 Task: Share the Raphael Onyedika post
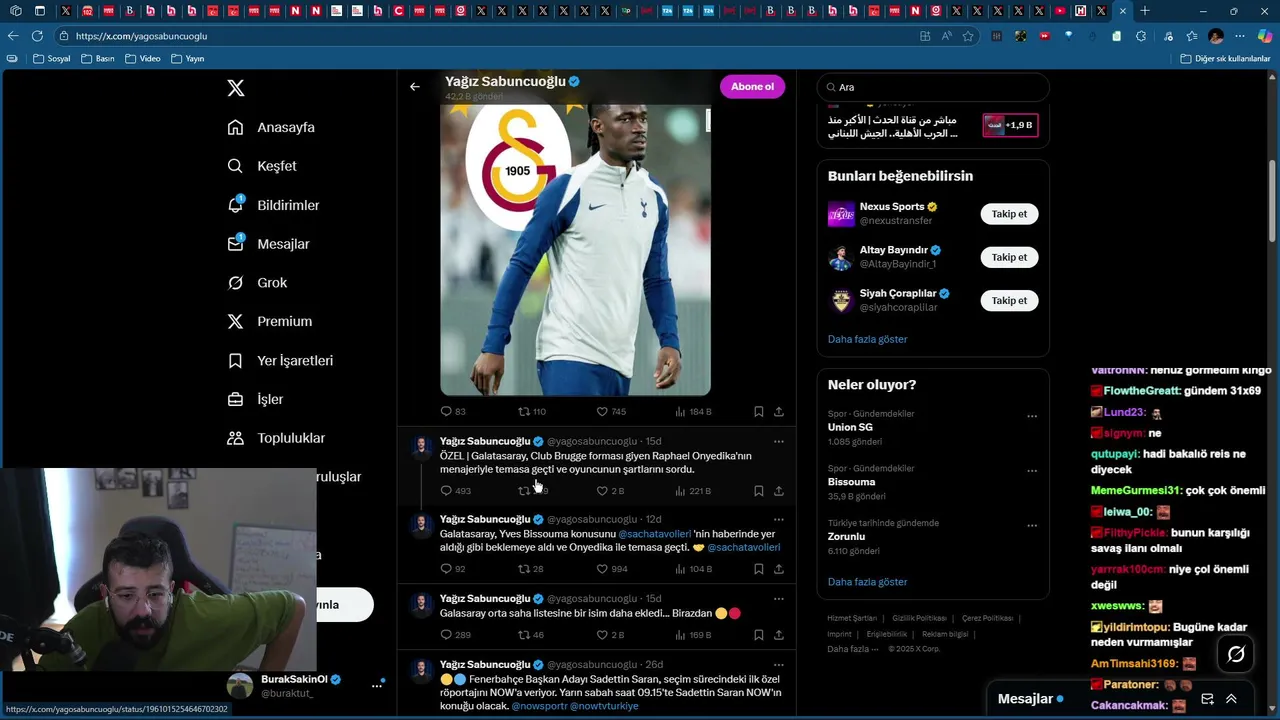tap(779, 491)
